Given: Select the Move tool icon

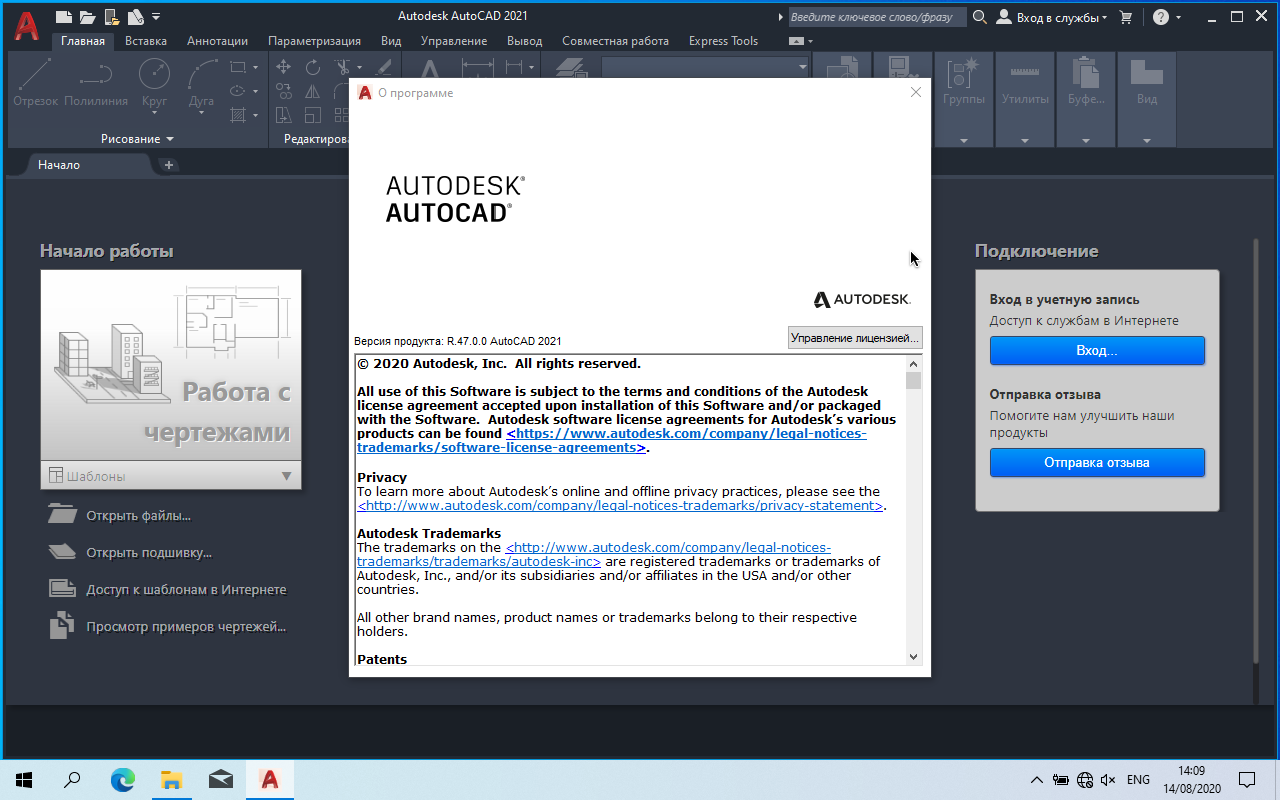Looking at the screenshot, I should [284, 67].
